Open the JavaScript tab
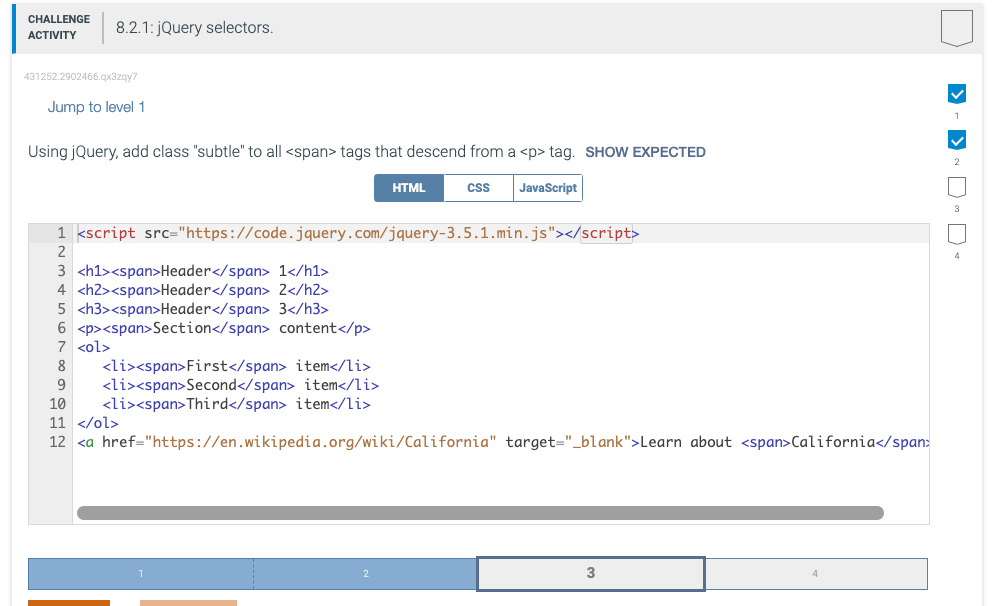 (548, 188)
